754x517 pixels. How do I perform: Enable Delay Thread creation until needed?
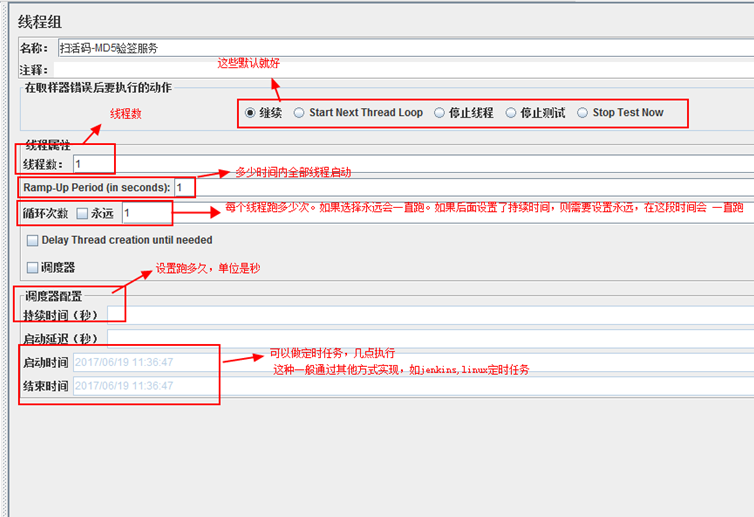(x=32, y=240)
